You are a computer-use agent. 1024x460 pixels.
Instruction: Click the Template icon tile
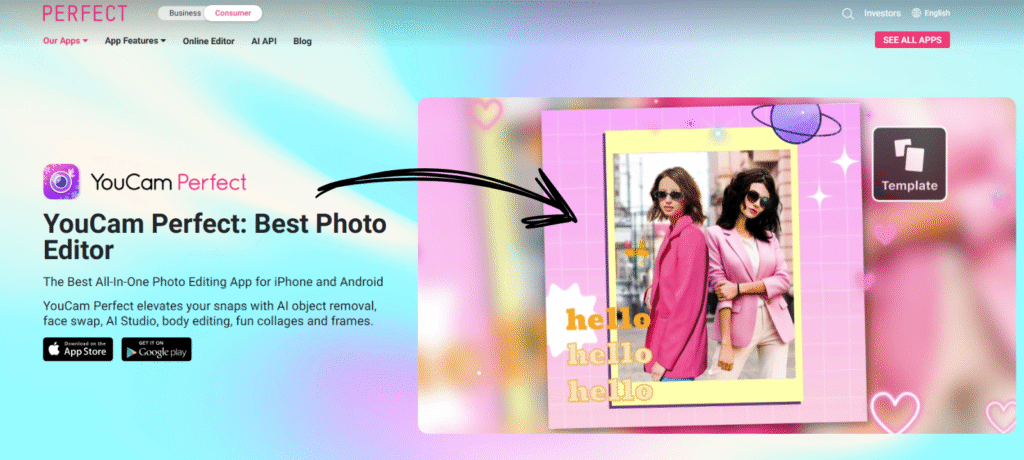click(x=909, y=164)
